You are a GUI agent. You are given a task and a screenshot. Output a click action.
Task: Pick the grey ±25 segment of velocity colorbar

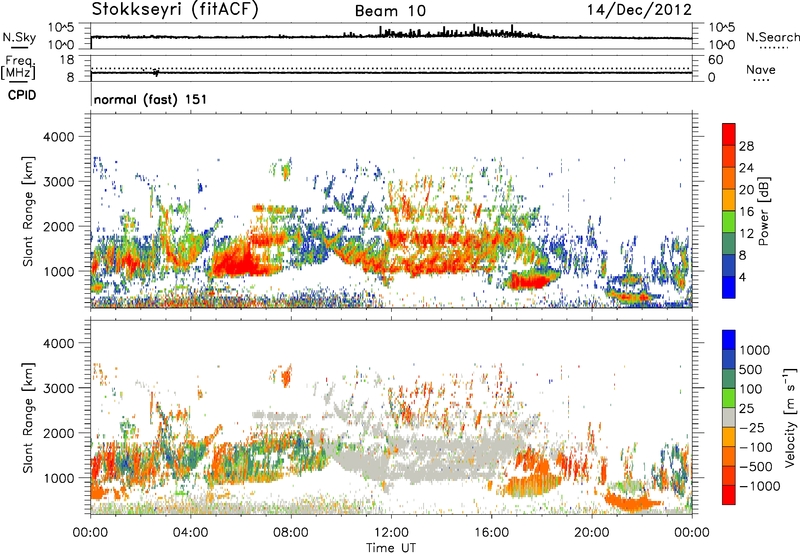click(729, 418)
